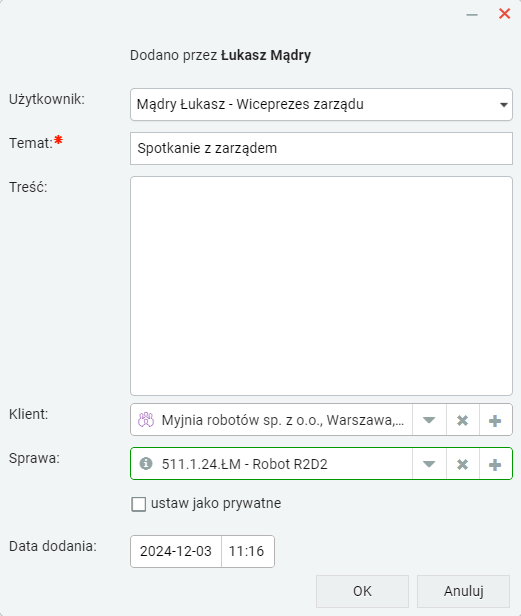Viewport: 521px width, 616px height.
Task: Click the 'Data dodania:' label
Action: pyautogui.click(x=53, y=546)
